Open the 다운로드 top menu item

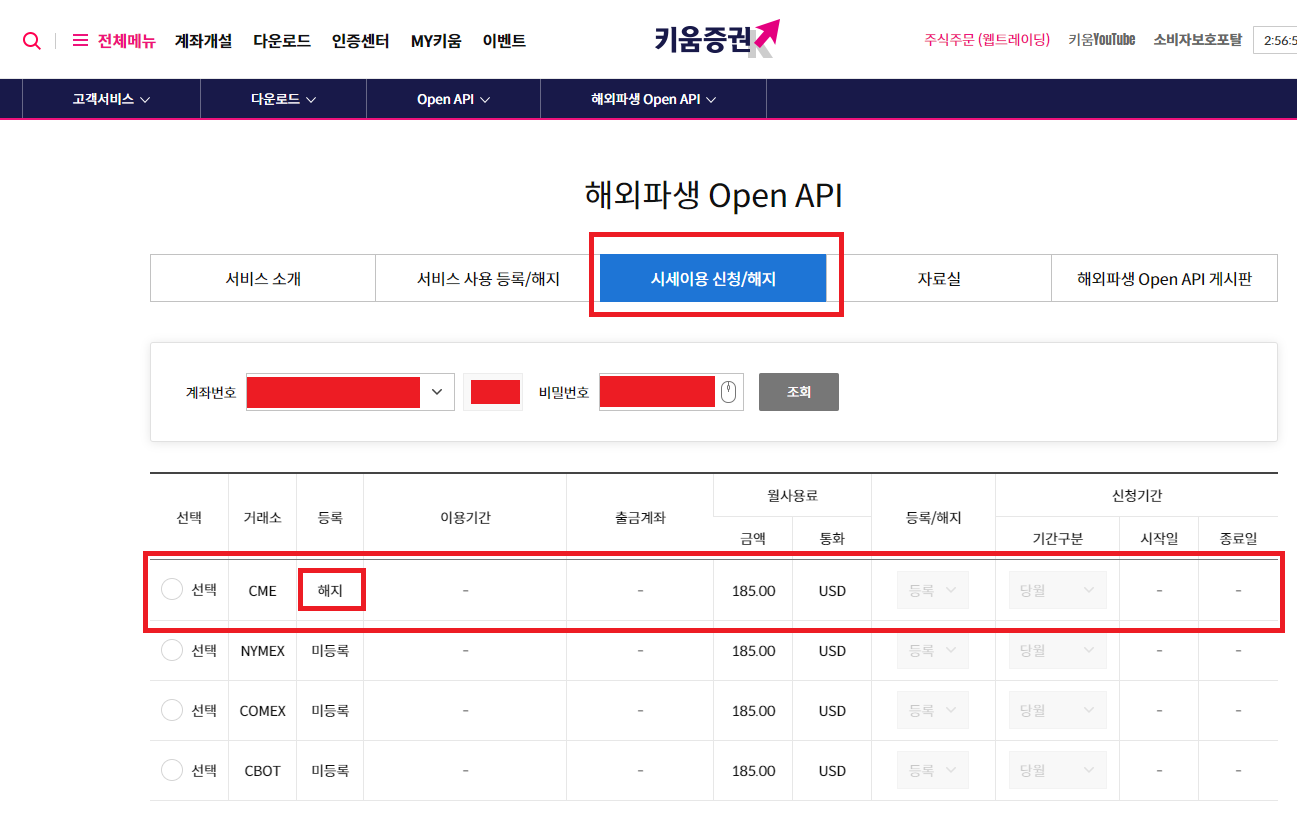[282, 41]
